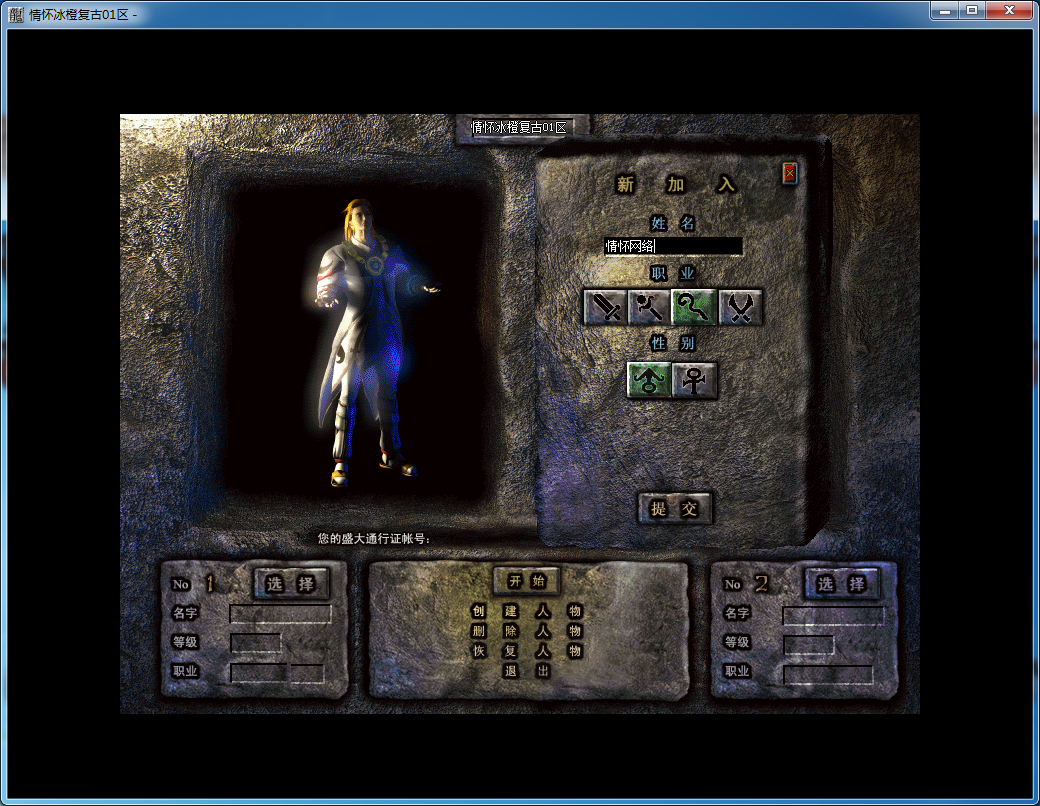Click the 职业 field of slot No 1
This screenshot has width=1040, height=806.
tap(277, 673)
